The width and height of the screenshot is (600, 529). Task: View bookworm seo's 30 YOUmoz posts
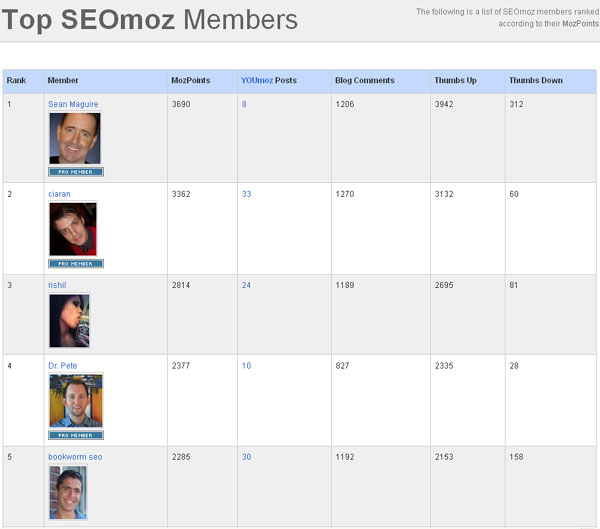click(246, 457)
